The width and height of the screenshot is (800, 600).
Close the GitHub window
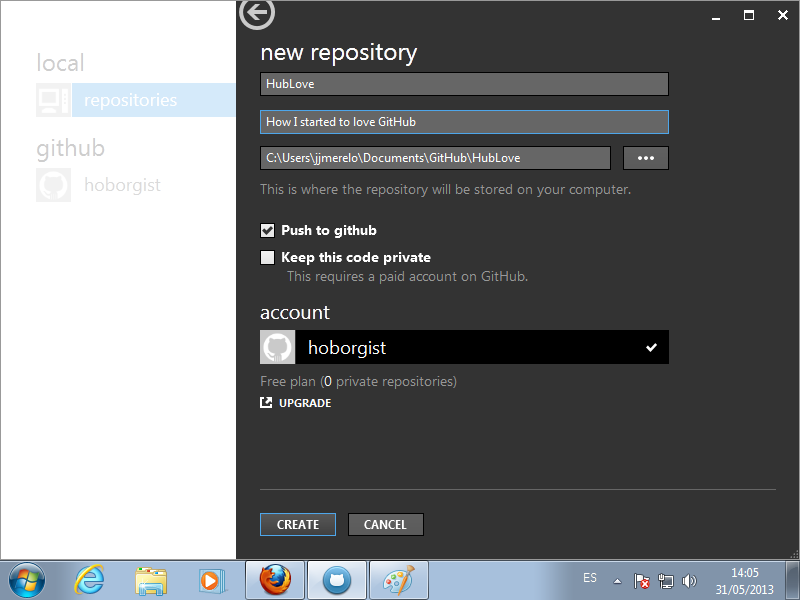[783, 15]
